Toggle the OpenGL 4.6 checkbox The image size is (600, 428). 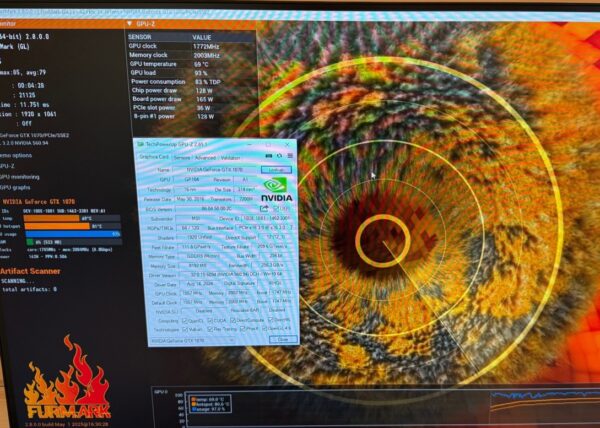265,328
